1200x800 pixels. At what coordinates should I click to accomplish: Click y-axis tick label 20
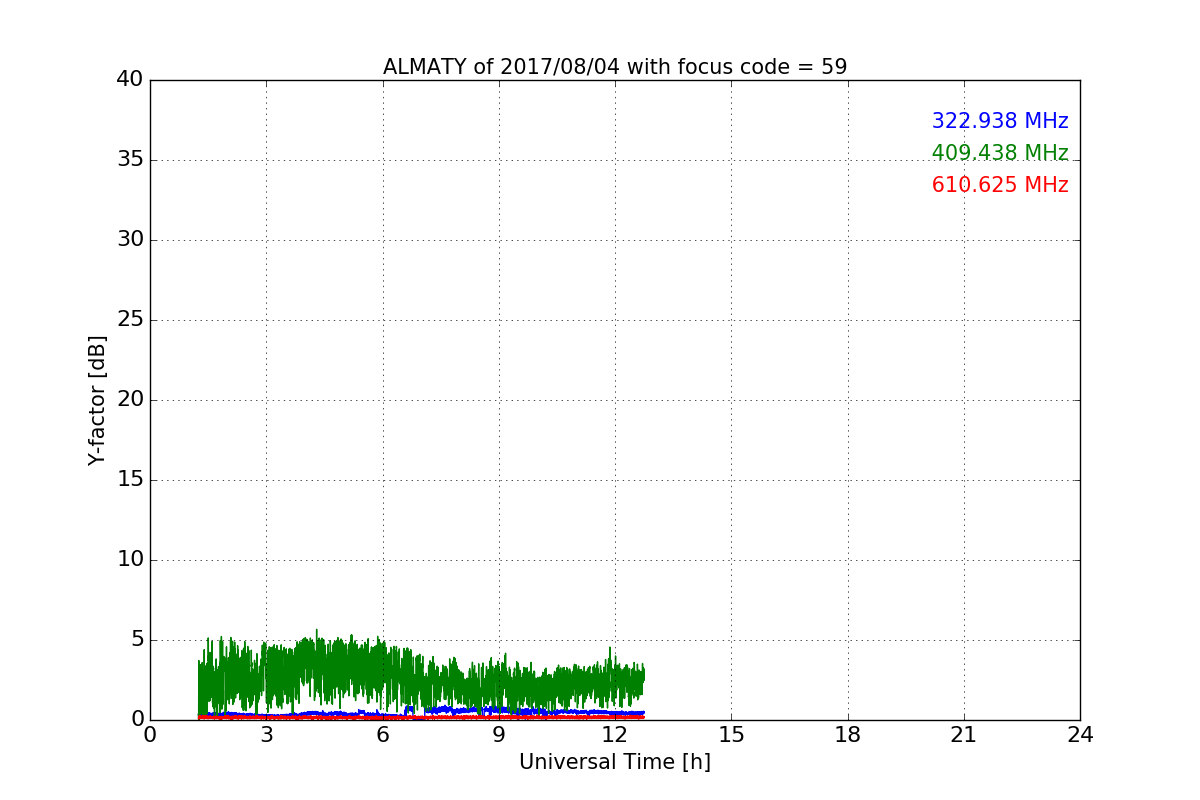click(x=130, y=400)
